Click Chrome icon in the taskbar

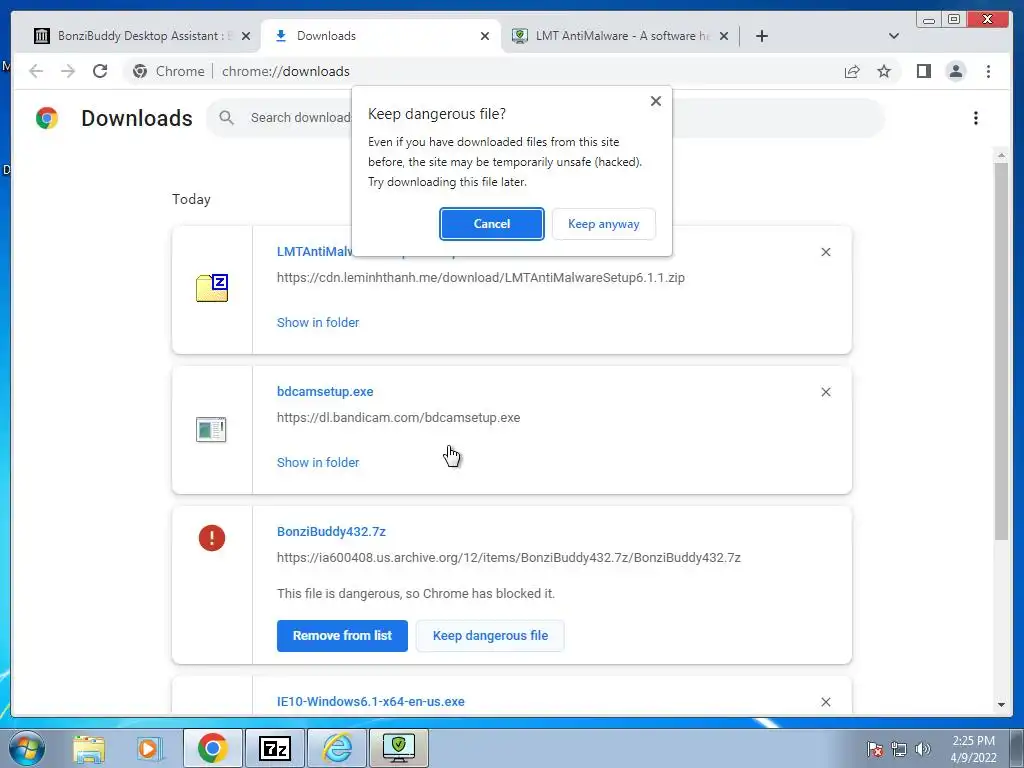(x=212, y=748)
